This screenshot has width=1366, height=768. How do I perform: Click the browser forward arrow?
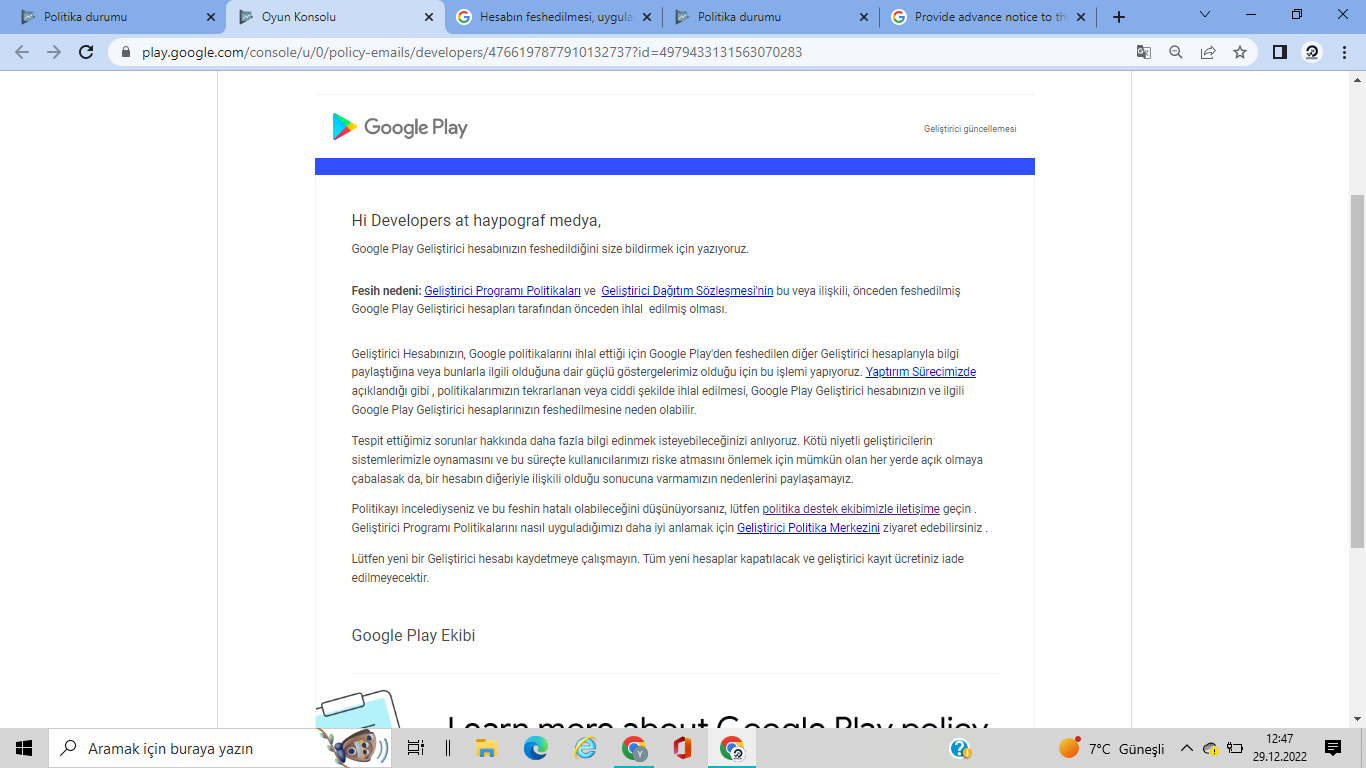(x=54, y=52)
